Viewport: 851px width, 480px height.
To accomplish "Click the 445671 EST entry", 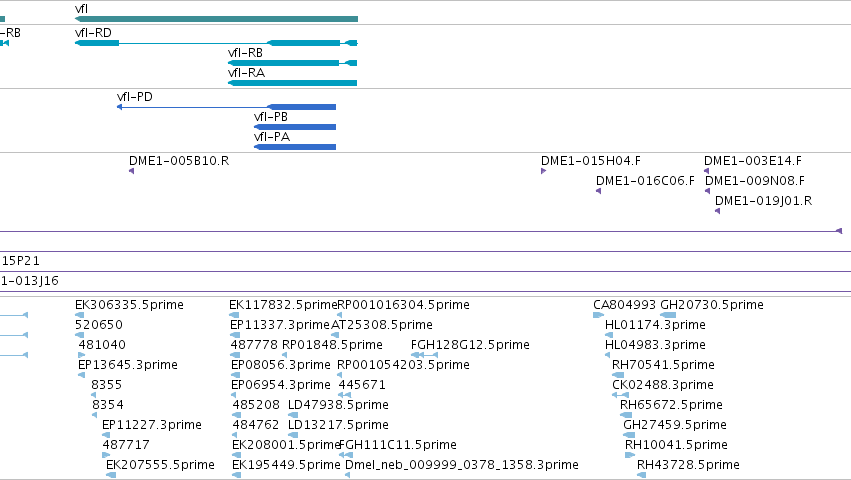I will [362, 385].
